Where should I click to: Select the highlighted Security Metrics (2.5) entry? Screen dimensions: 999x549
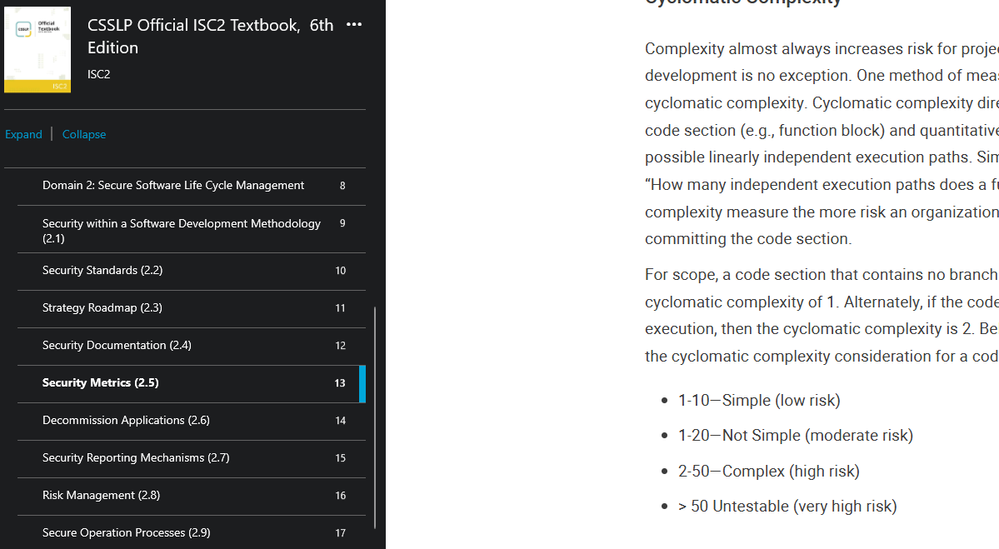100,383
